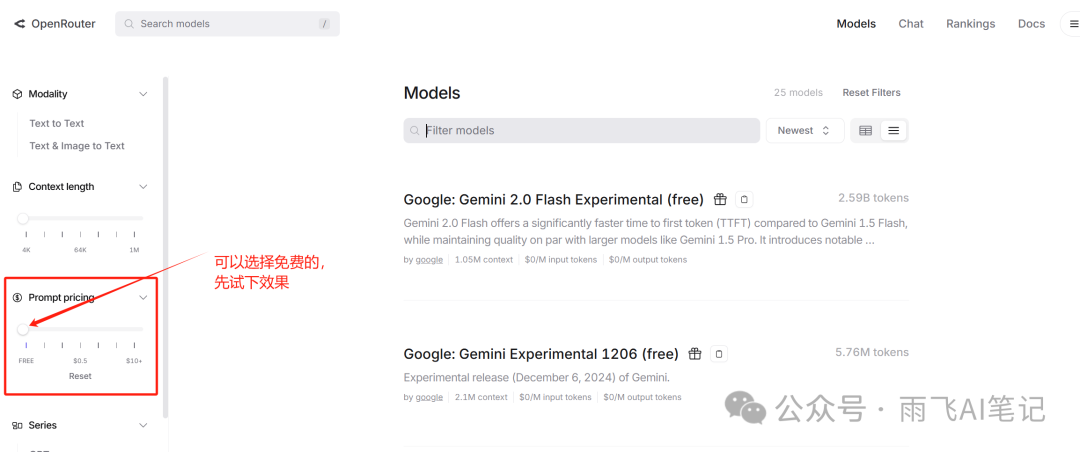Click the Context length slider handle
The width and height of the screenshot is (1080, 452).
[23, 218]
